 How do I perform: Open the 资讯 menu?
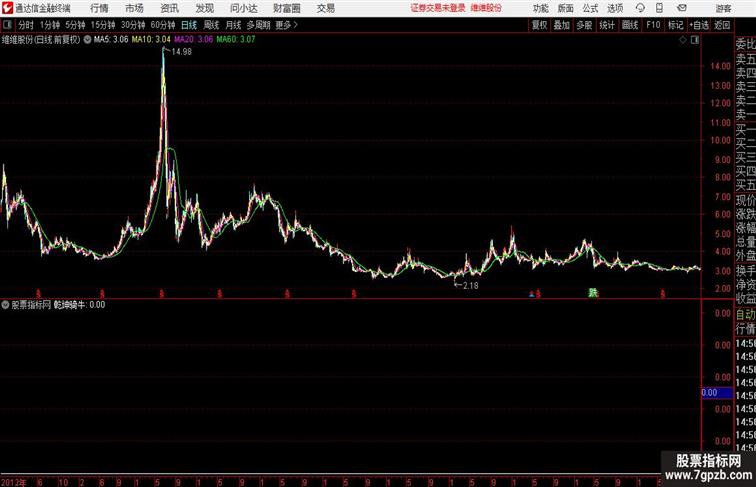tap(170, 8)
